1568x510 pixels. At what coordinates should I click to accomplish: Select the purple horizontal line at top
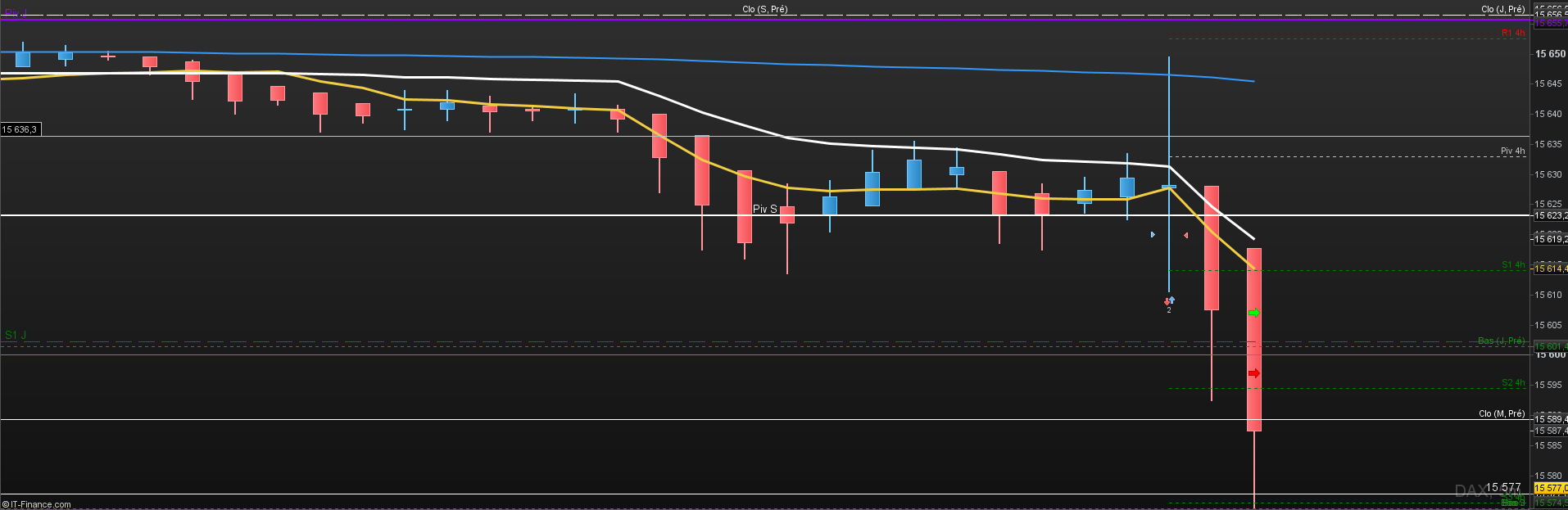point(766,20)
